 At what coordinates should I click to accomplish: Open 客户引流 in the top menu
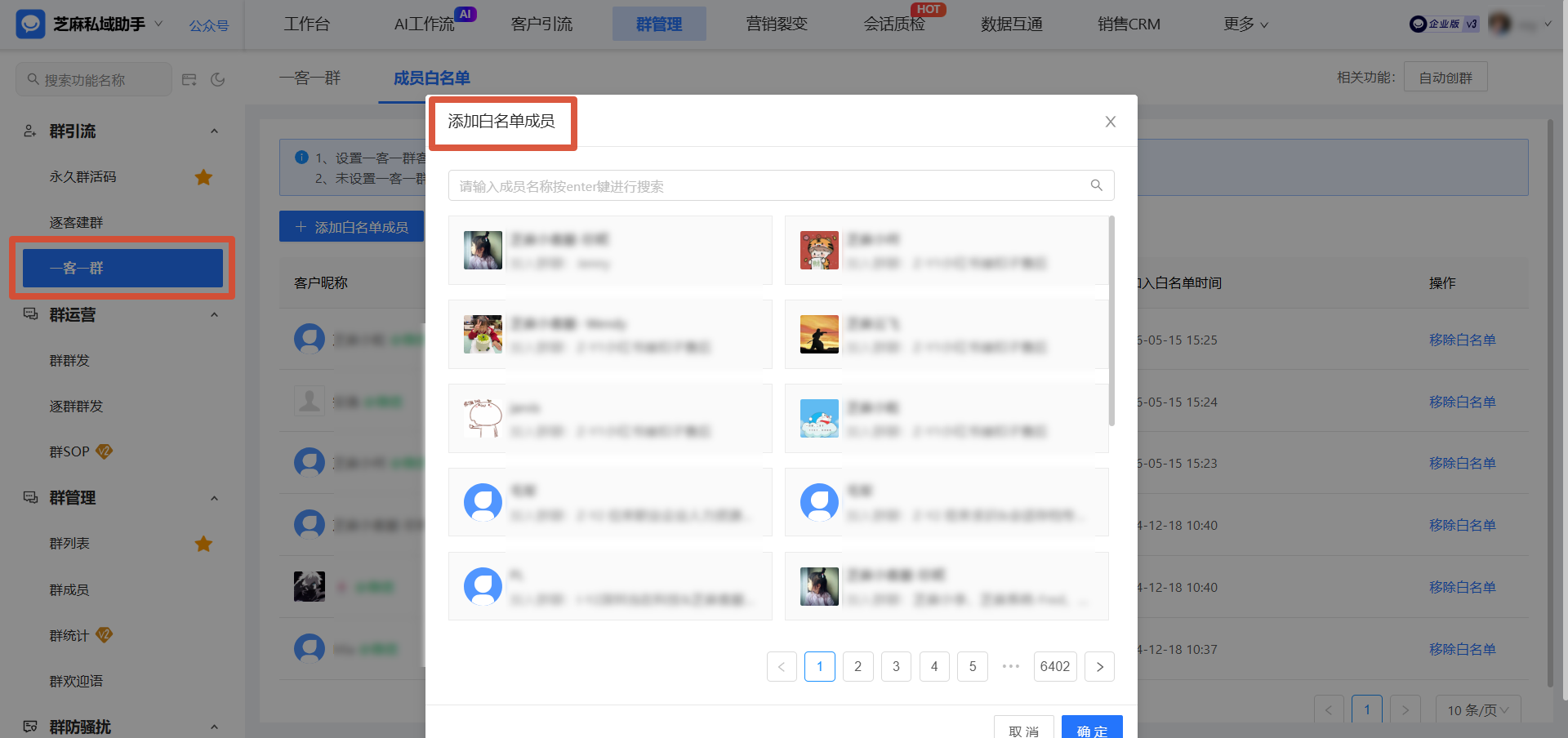click(541, 24)
